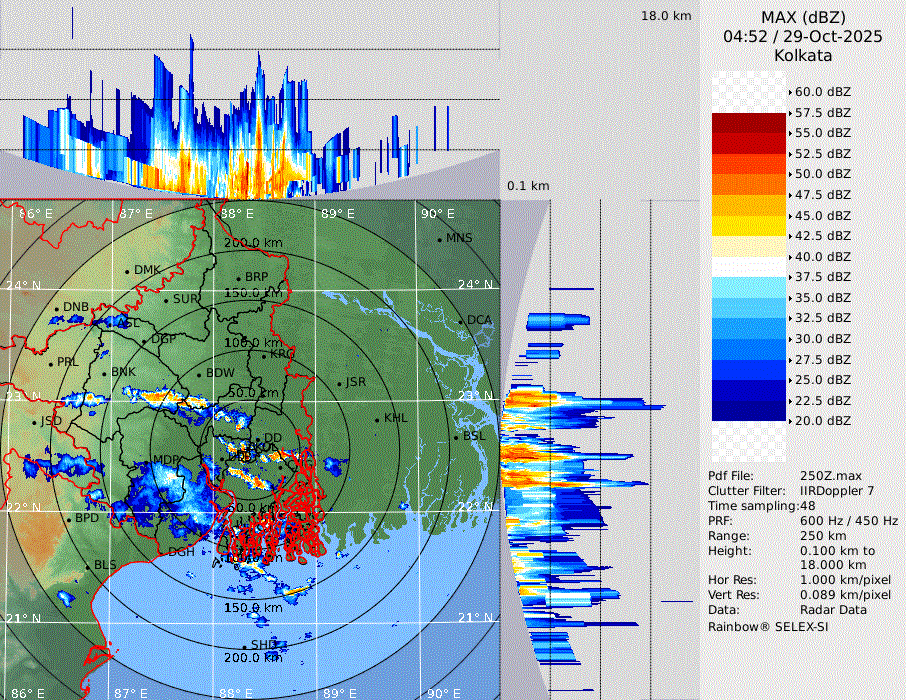The width and height of the screenshot is (906, 700).
Task: Click the orange 50.0 dBZ legend color
Action: 749,184
